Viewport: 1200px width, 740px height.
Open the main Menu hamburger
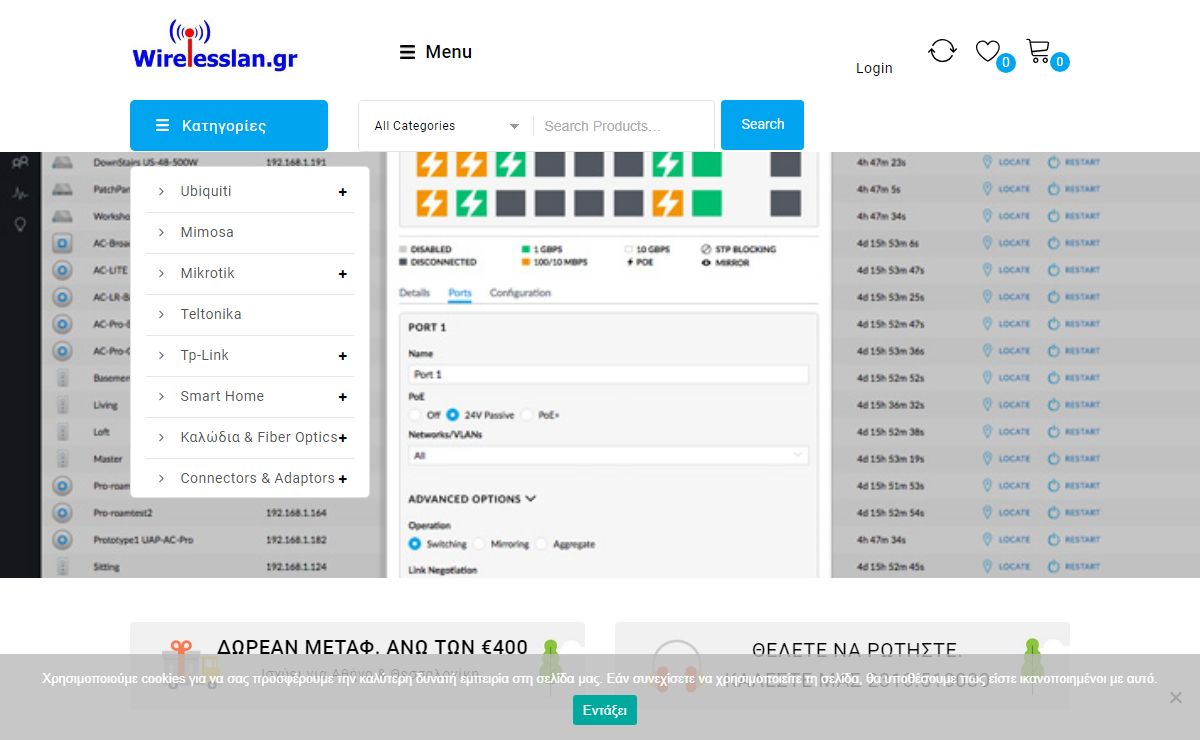click(x=436, y=52)
